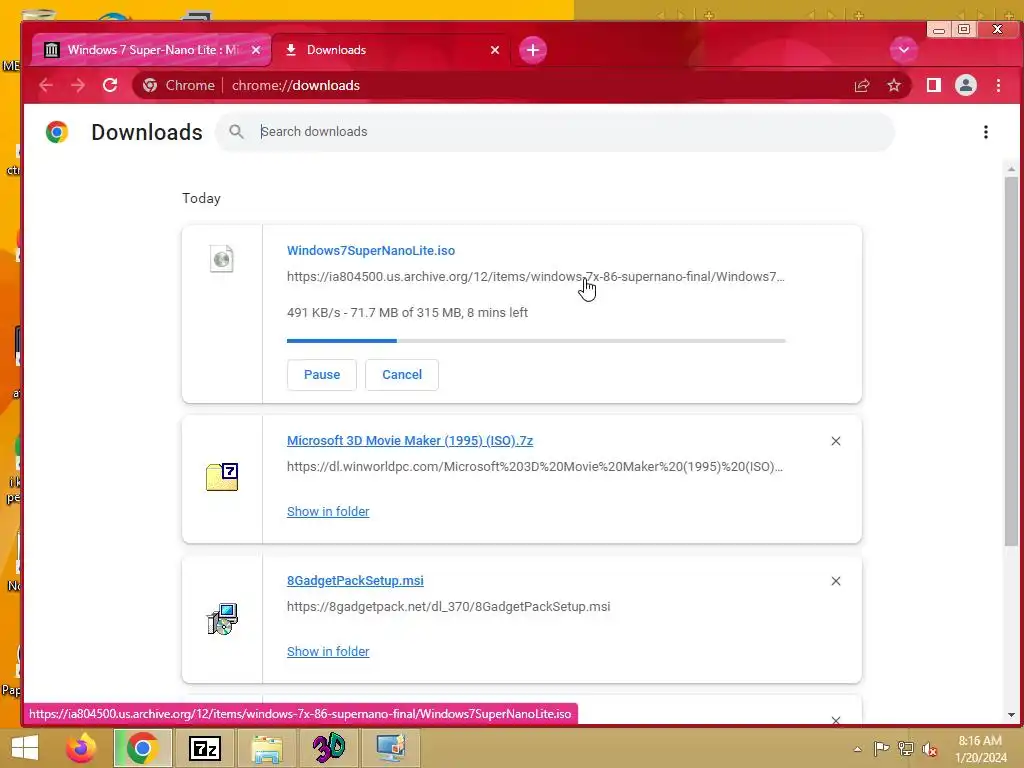Close the Downloads tab
The height and width of the screenshot is (768, 1024).
coord(495,50)
